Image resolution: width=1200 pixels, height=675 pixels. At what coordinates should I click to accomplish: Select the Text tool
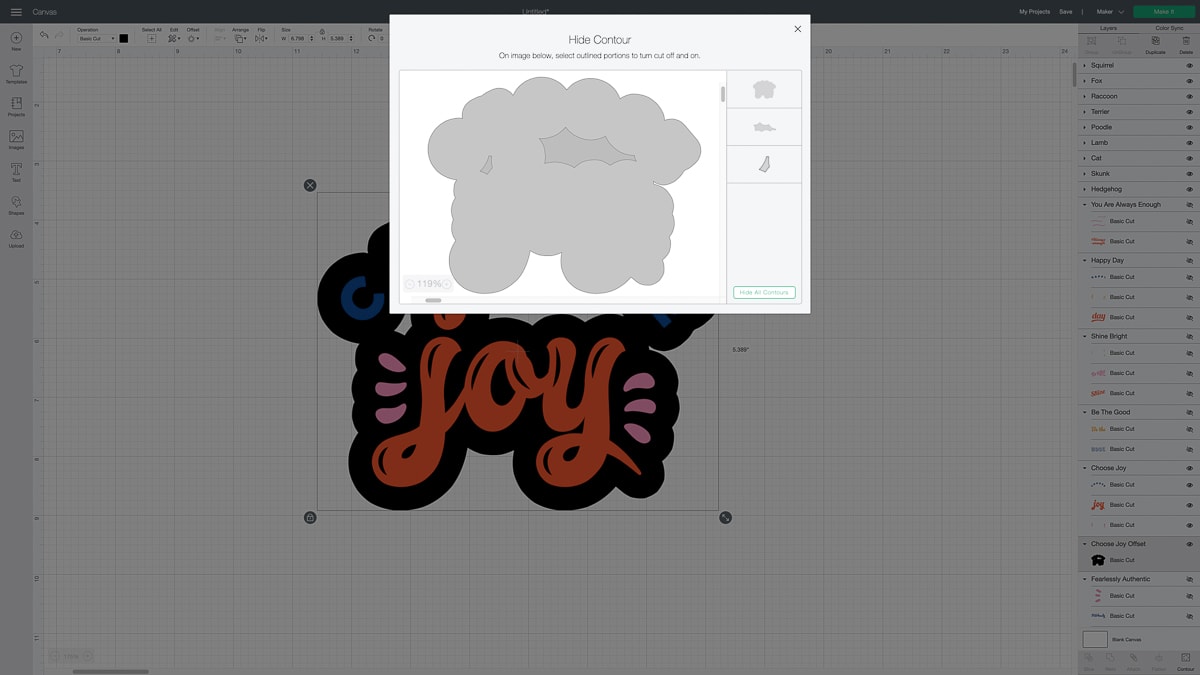[16, 172]
